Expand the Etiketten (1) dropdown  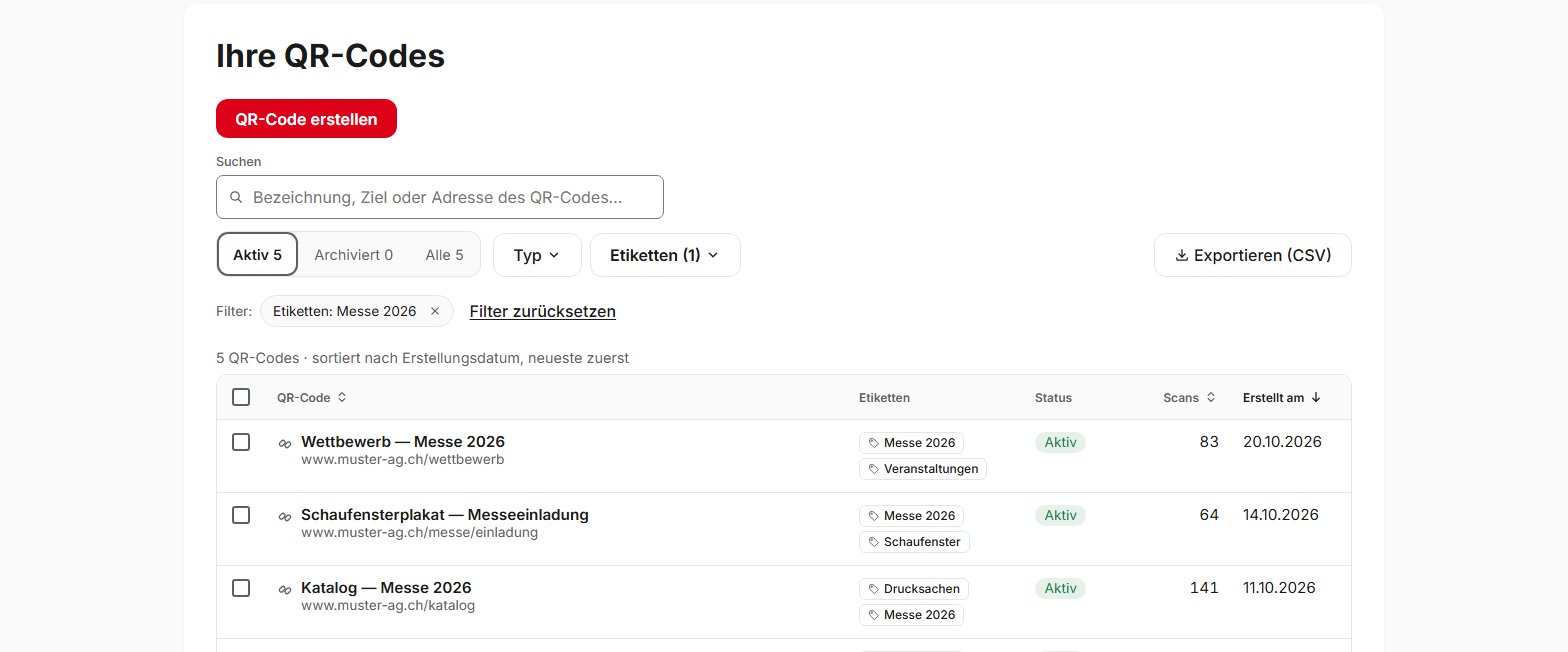[665, 255]
